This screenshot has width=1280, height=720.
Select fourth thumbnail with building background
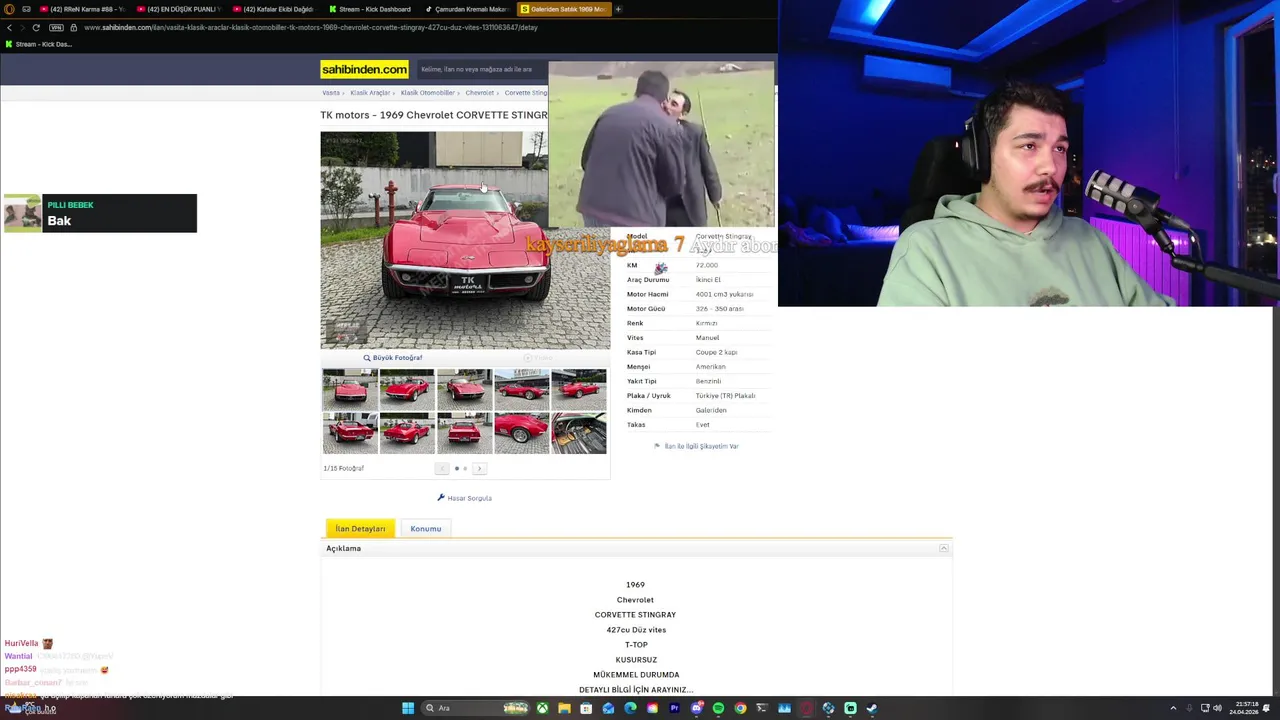pos(521,389)
